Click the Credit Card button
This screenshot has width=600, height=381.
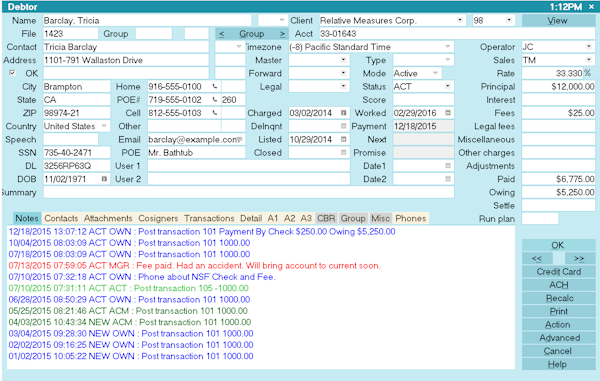pos(558,272)
